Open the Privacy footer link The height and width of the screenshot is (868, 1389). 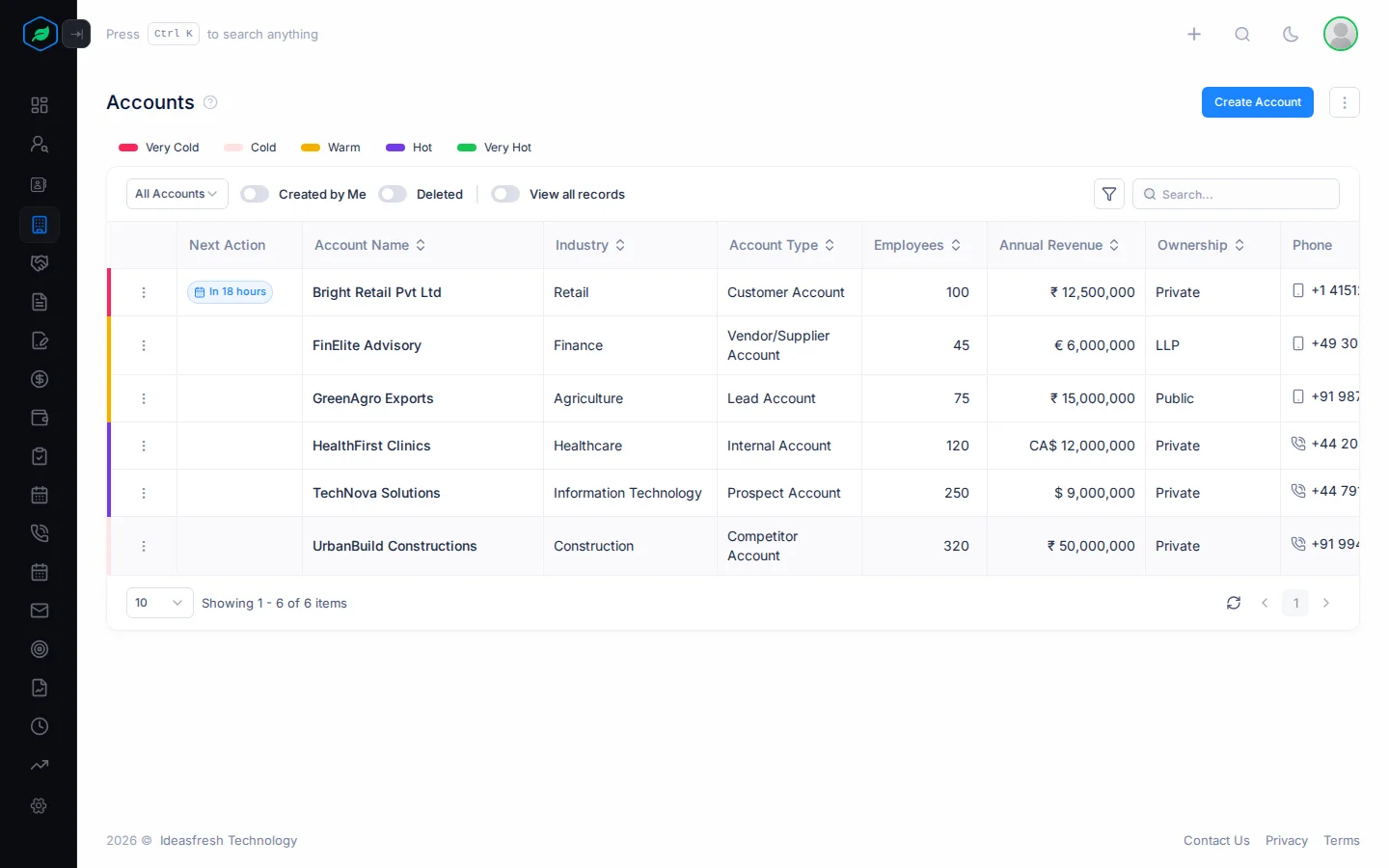(1287, 840)
